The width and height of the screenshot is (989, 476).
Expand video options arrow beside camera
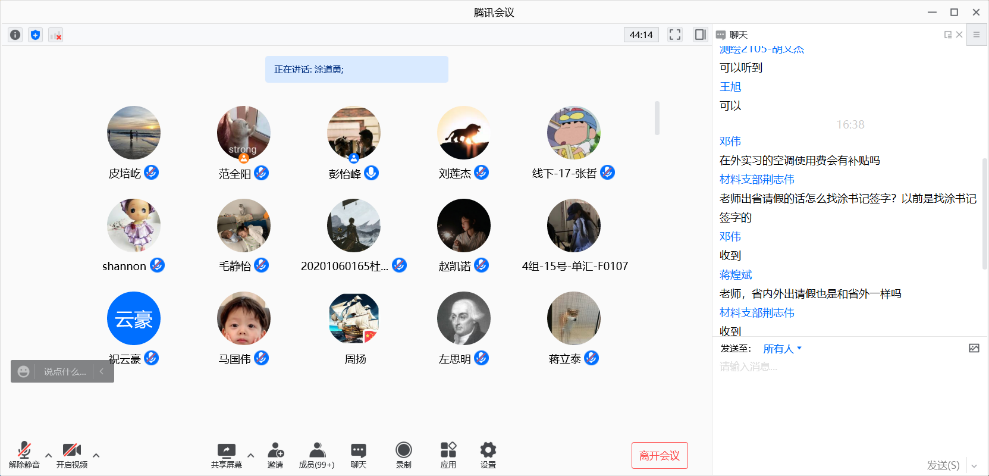[x=96, y=455]
